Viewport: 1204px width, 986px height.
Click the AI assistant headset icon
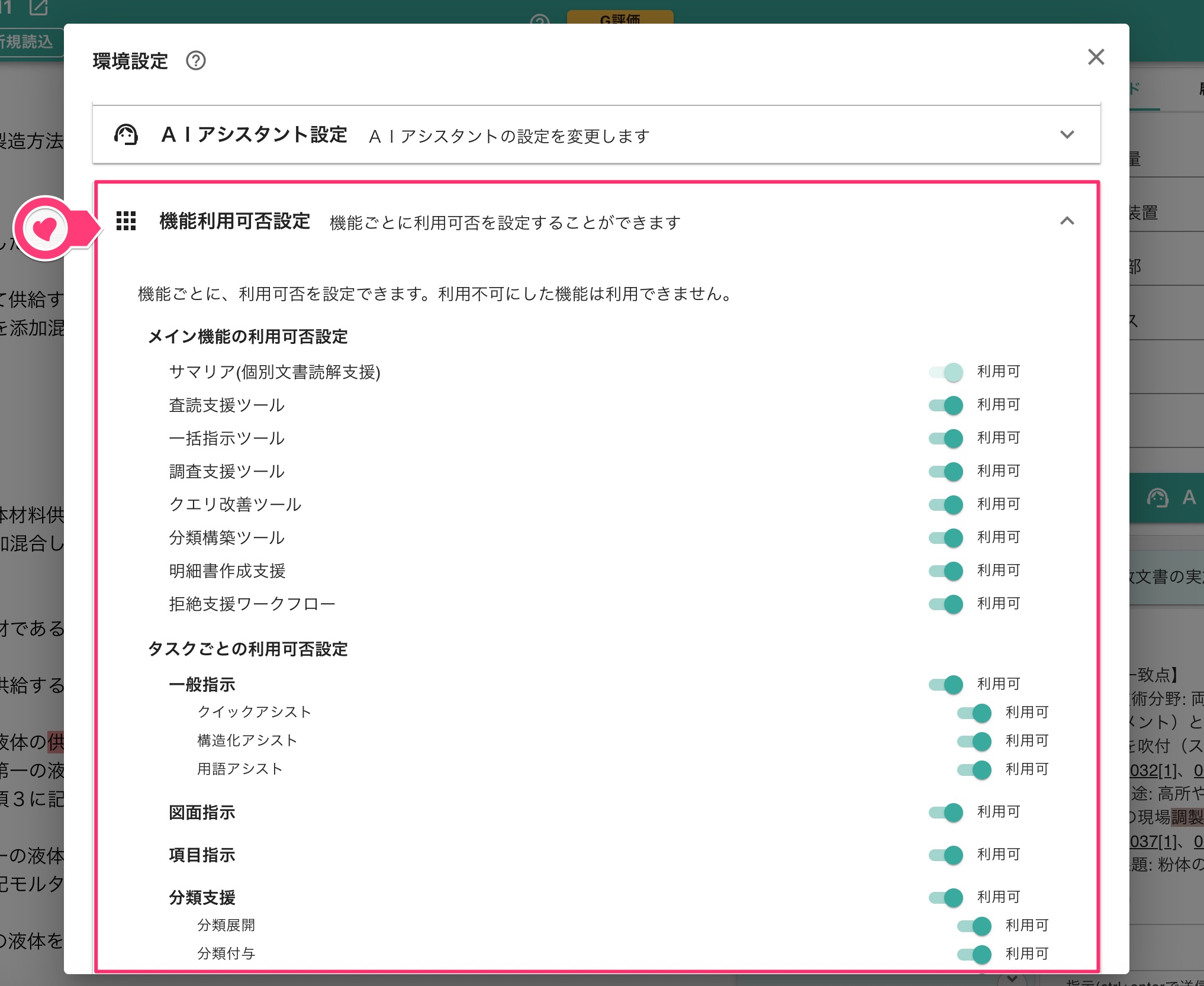(x=126, y=135)
